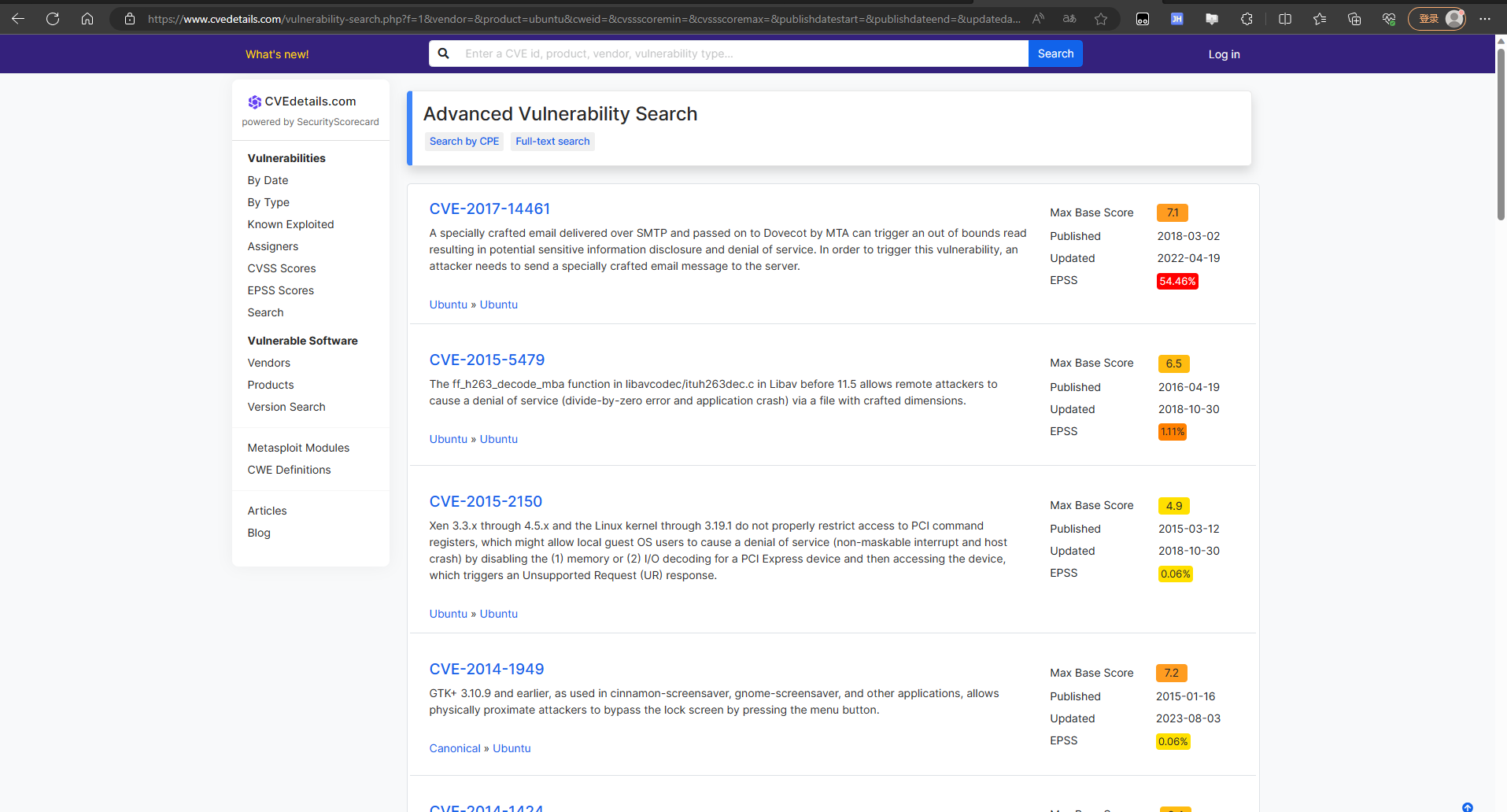The height and width of the screenshot is (812, 1507).
Task: Click the 1.11% EPSS badge
Action: coord(1172,431)
